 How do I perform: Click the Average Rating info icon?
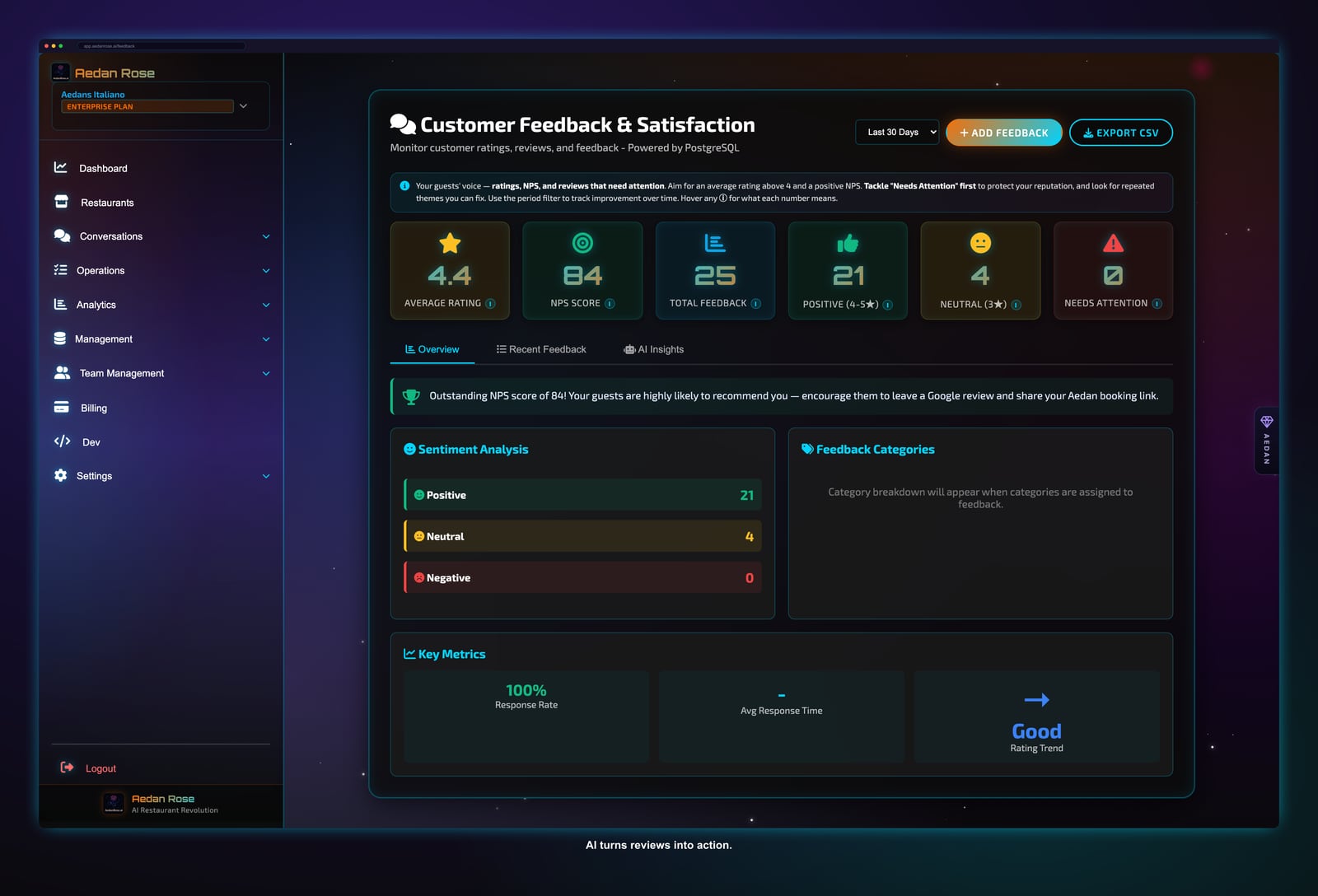click(x=490, y=304)
